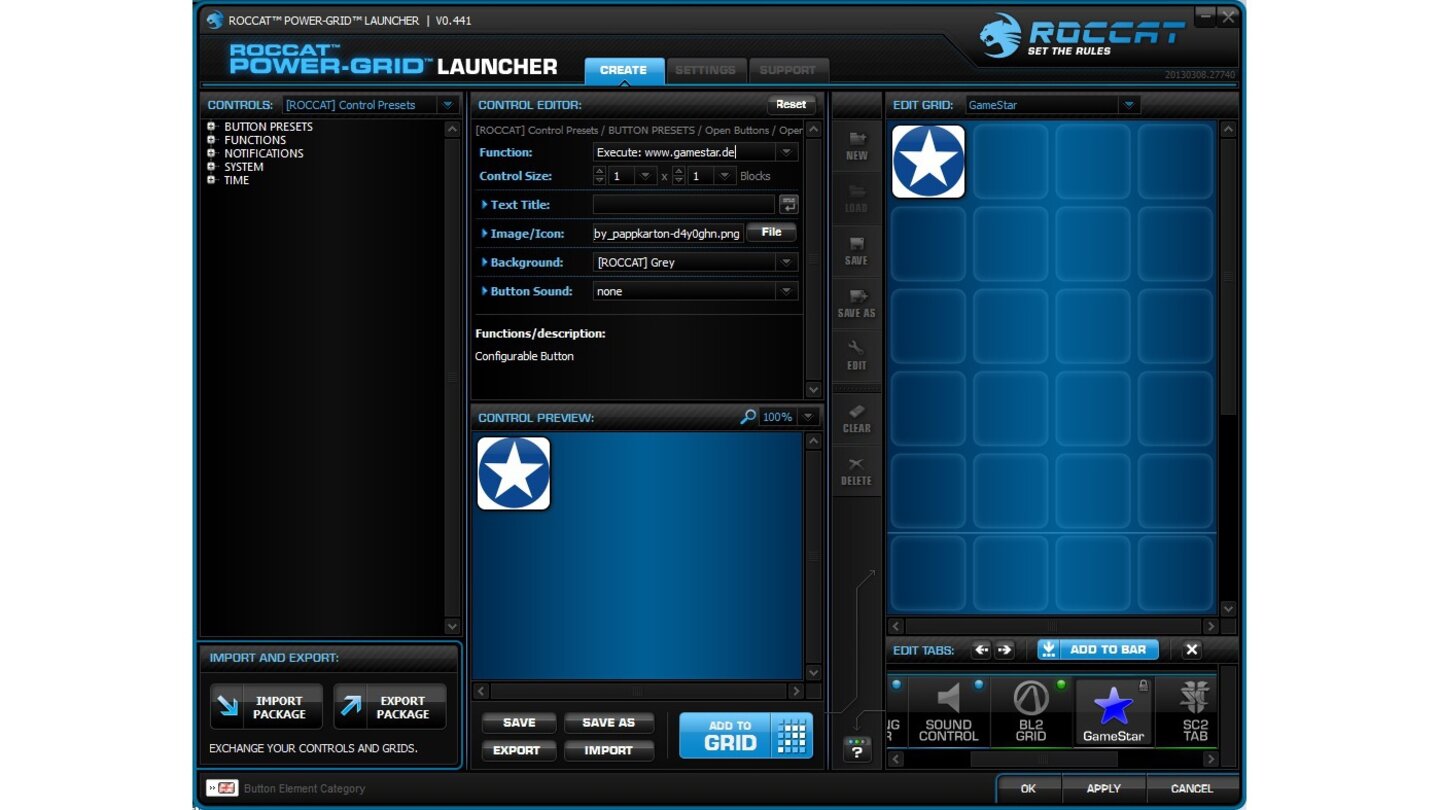Image resolution: width=1440 pixels, height=810 pixels.
Task: Select the star button in Control Preview
Action: pyautogui.click(x=514, y=473)
